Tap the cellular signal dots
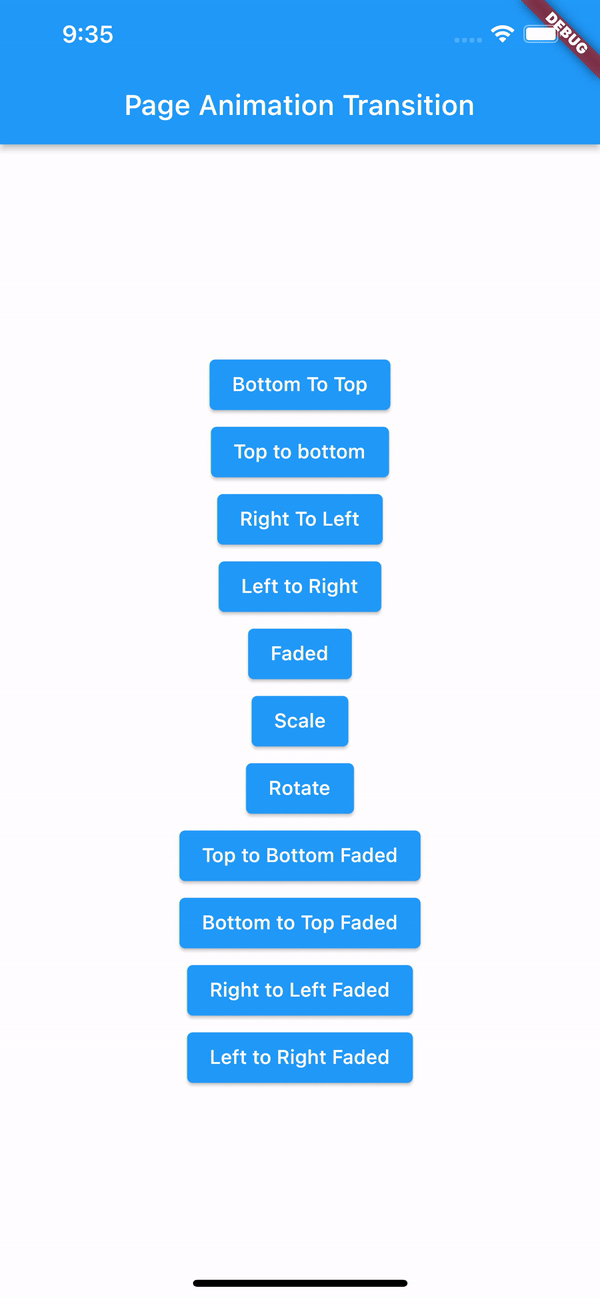The height and width of the screenshot is (1298, 600). point(468,39)
